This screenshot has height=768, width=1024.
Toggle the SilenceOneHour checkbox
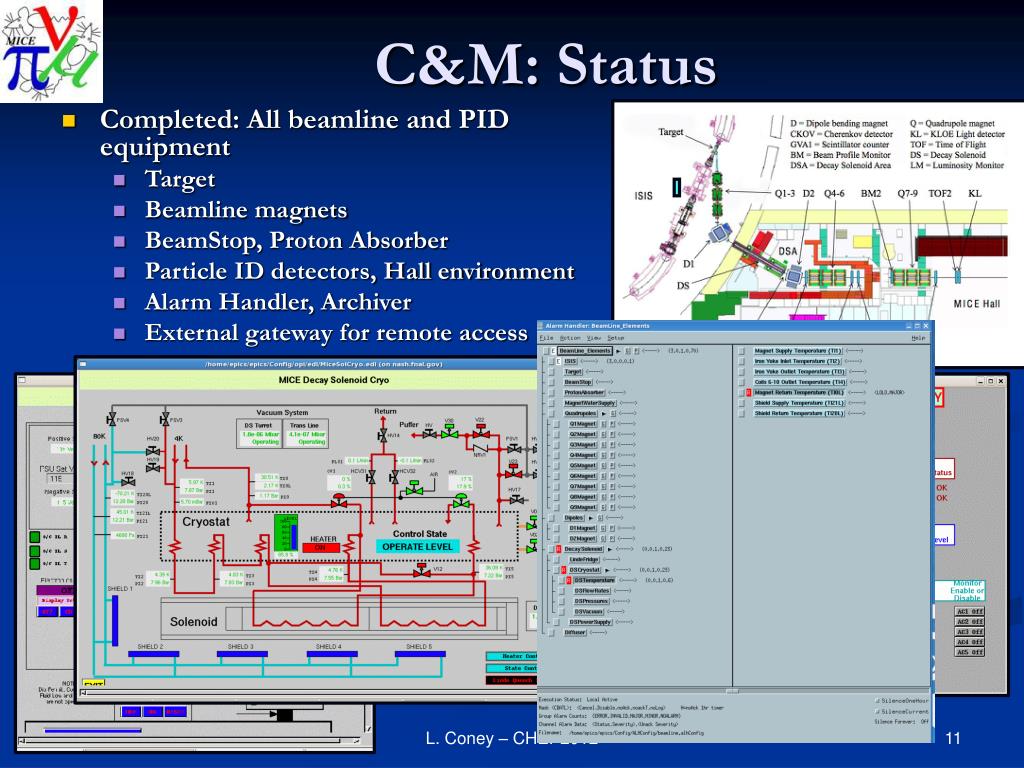point(876,701)
